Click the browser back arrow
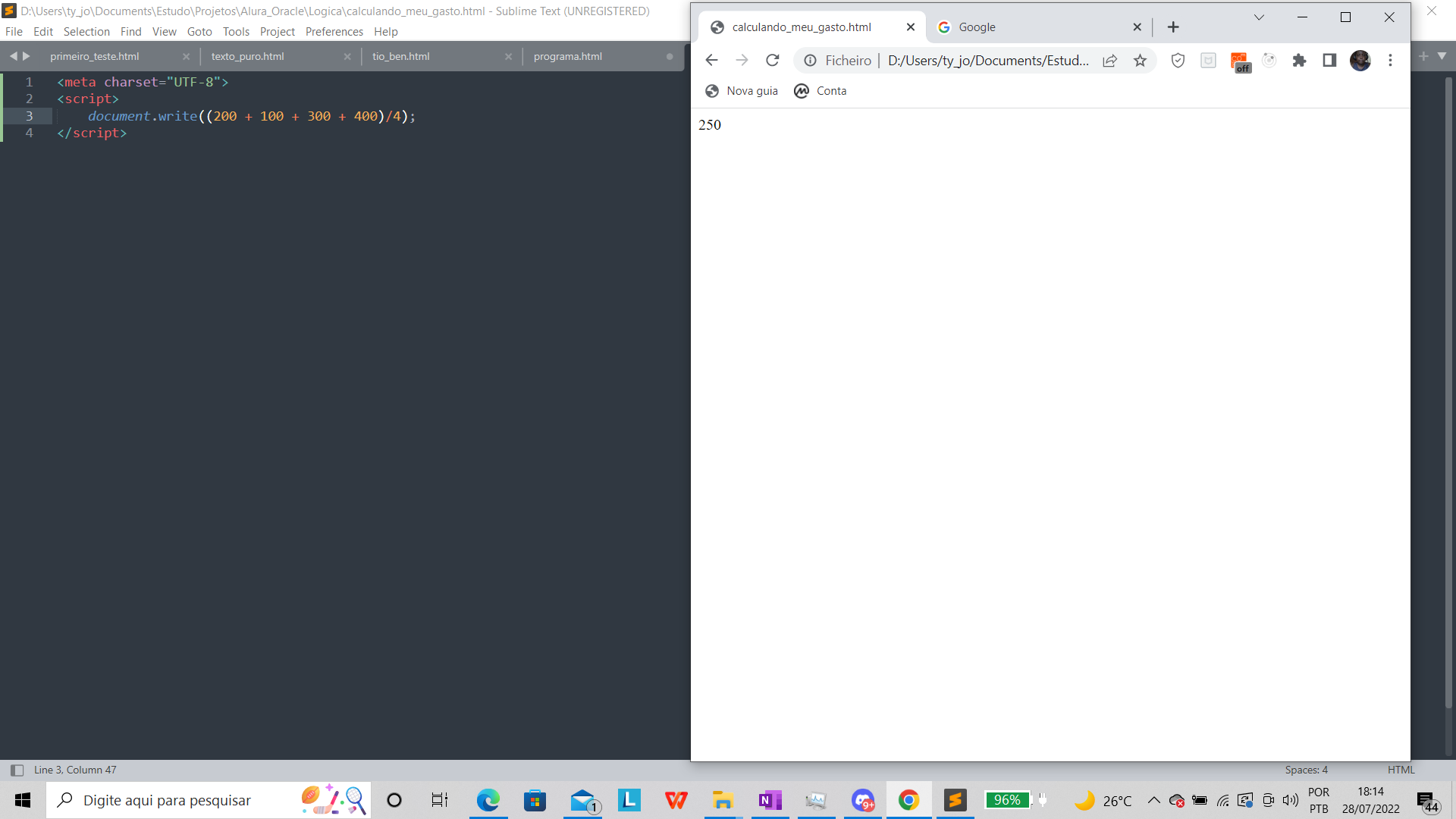This screenshot has width=1456, height=819. coord(711,60)
